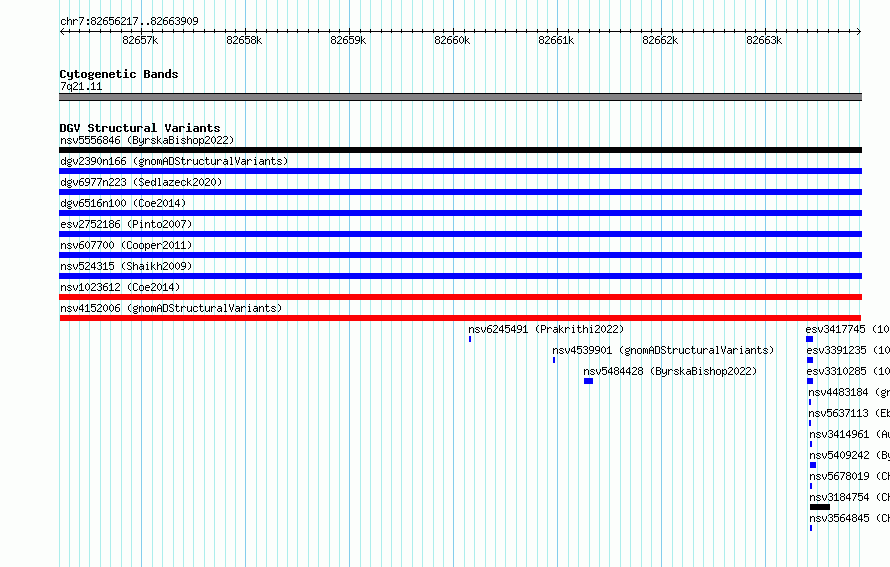The width and height of the screenshot is (890, 567).
Task: Open the esv2752186 (Pinto2007) label
Action: click(126, 224)
